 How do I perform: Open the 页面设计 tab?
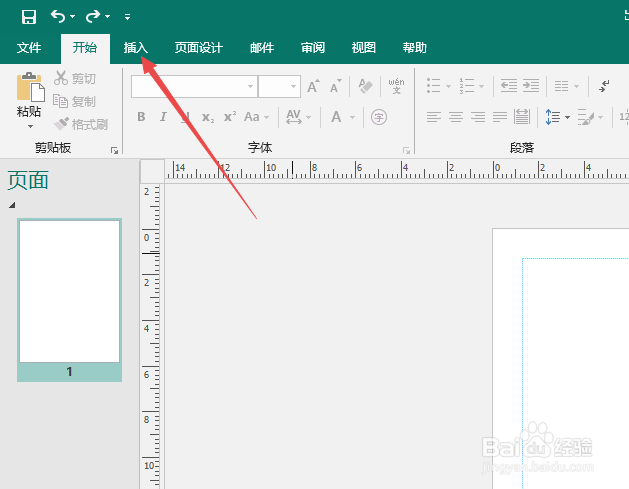199,48
